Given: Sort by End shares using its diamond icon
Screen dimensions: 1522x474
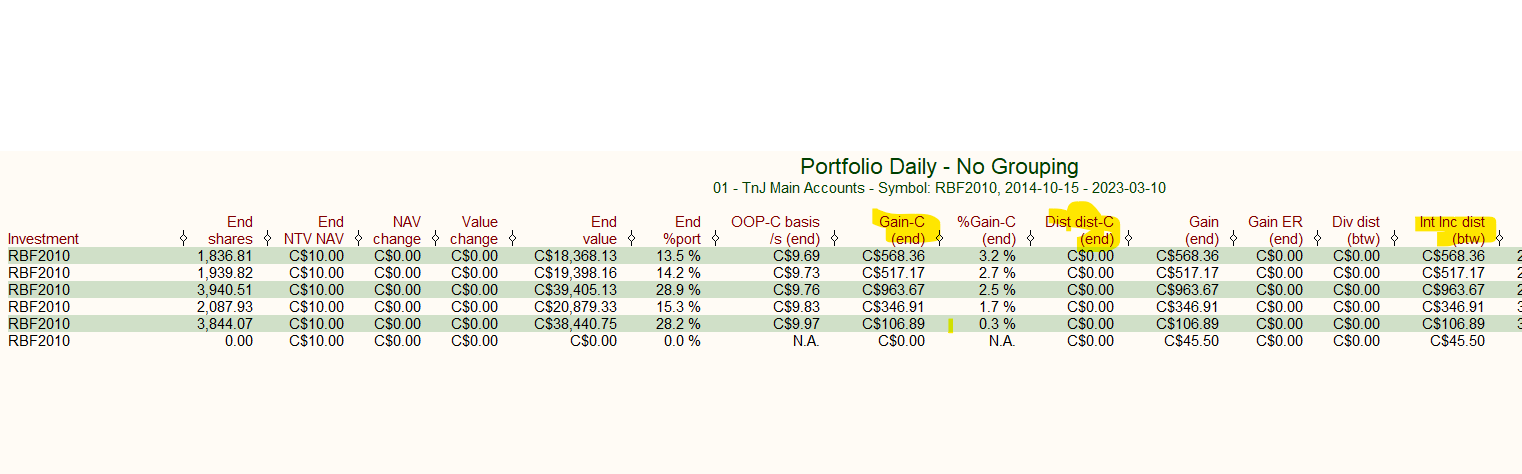Looking at the screenshot, I should tap(267, 239).
